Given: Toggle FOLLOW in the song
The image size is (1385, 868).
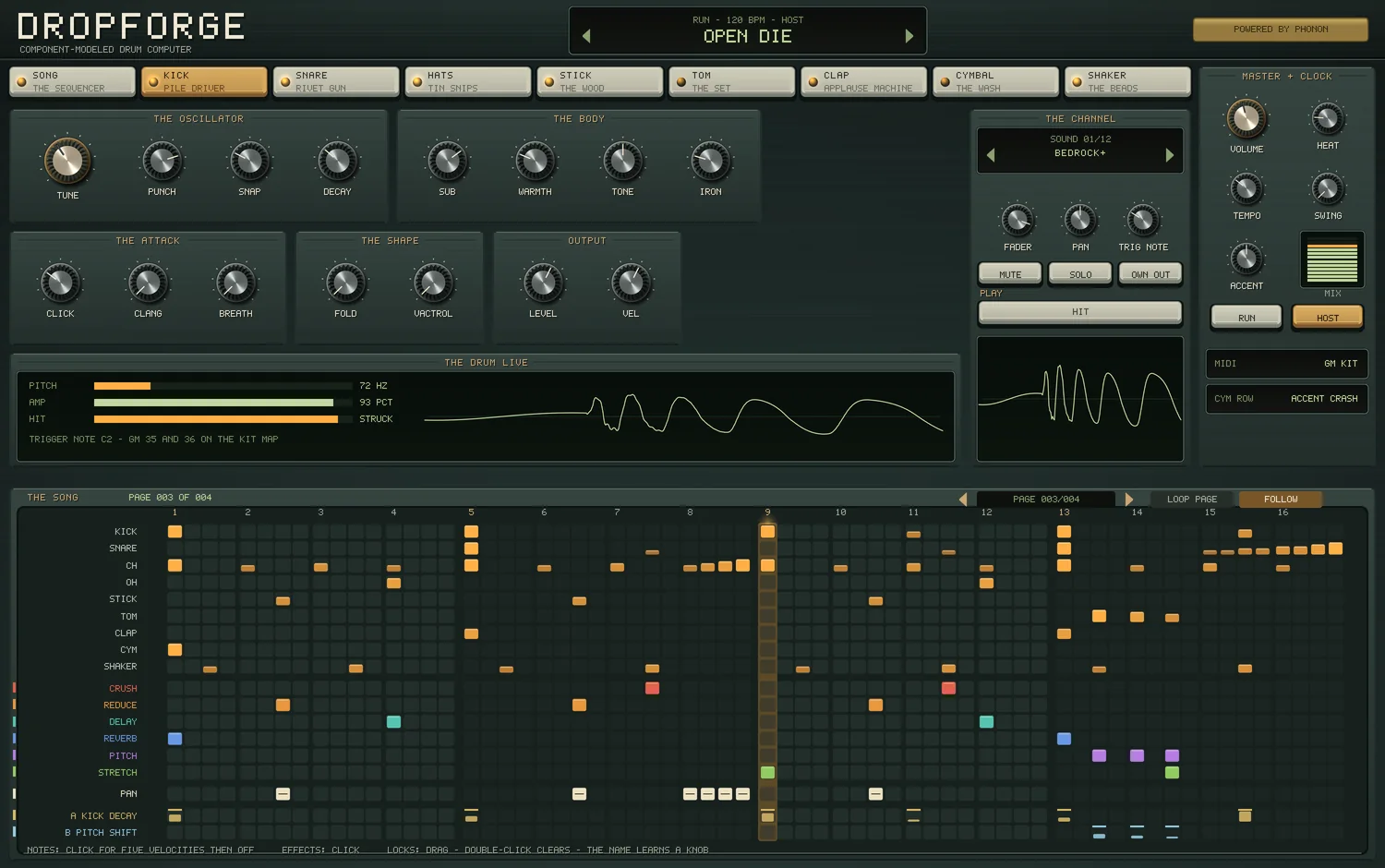Looking at the screenshot, I should click(x=1281, y=499).
